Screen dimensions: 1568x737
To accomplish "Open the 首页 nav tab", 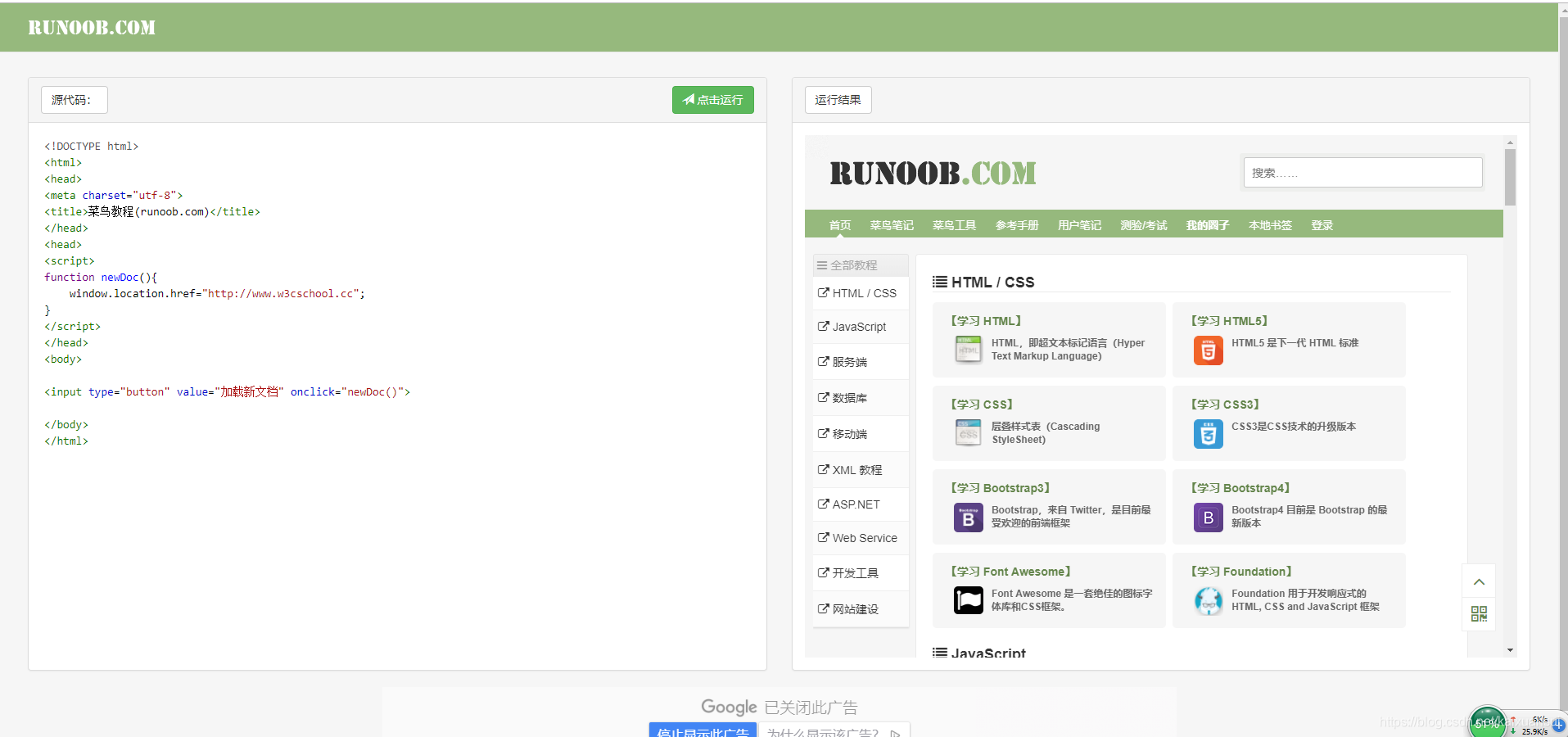I will coord(840,225).
